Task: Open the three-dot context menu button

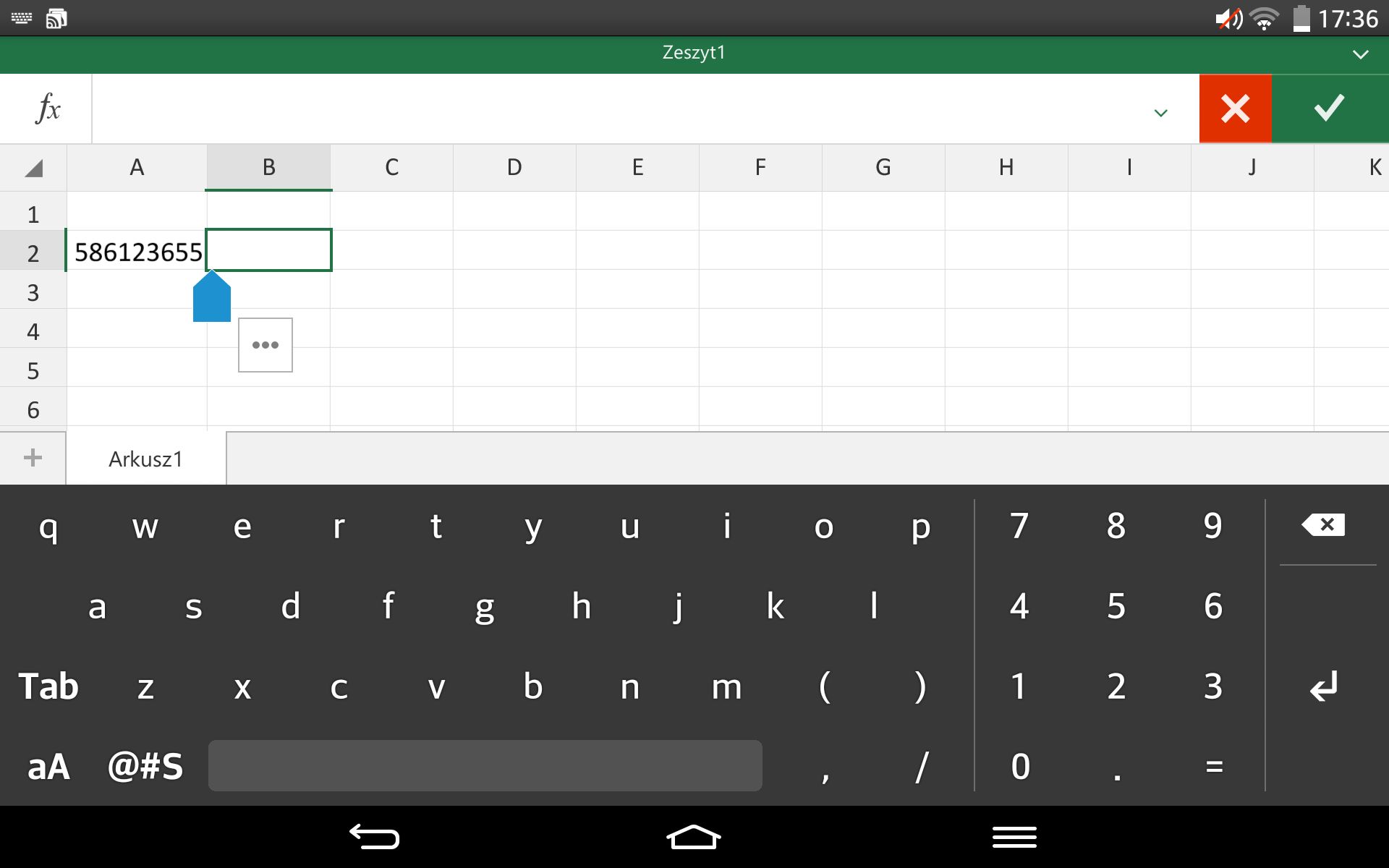Action: [266, 345]
